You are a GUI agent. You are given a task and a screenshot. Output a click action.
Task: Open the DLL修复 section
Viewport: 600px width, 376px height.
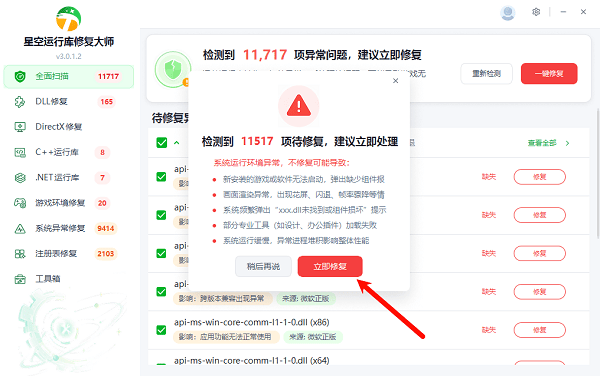point(69,102)
